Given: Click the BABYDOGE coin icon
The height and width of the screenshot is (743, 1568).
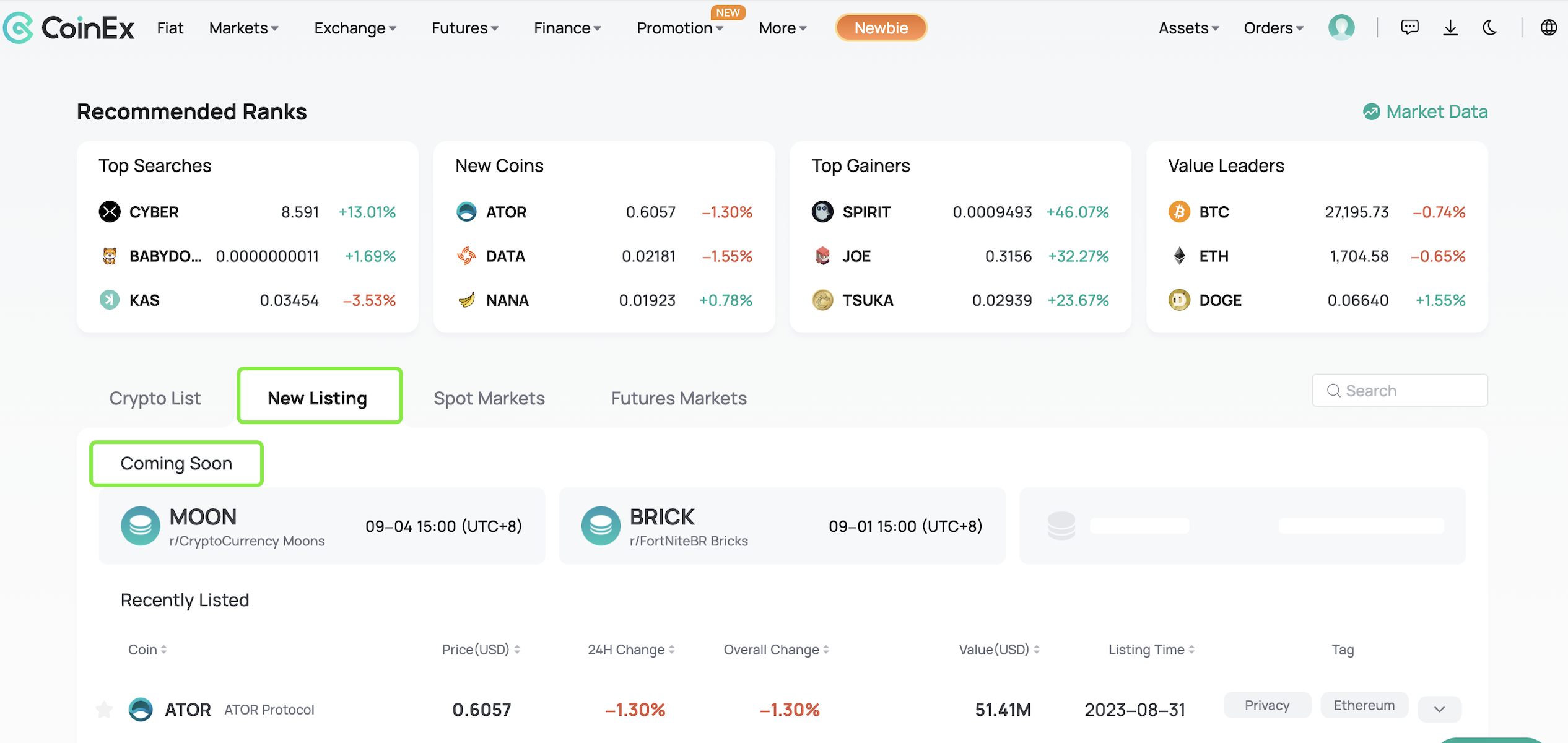Looking at the screenshot, I should 110,256.
